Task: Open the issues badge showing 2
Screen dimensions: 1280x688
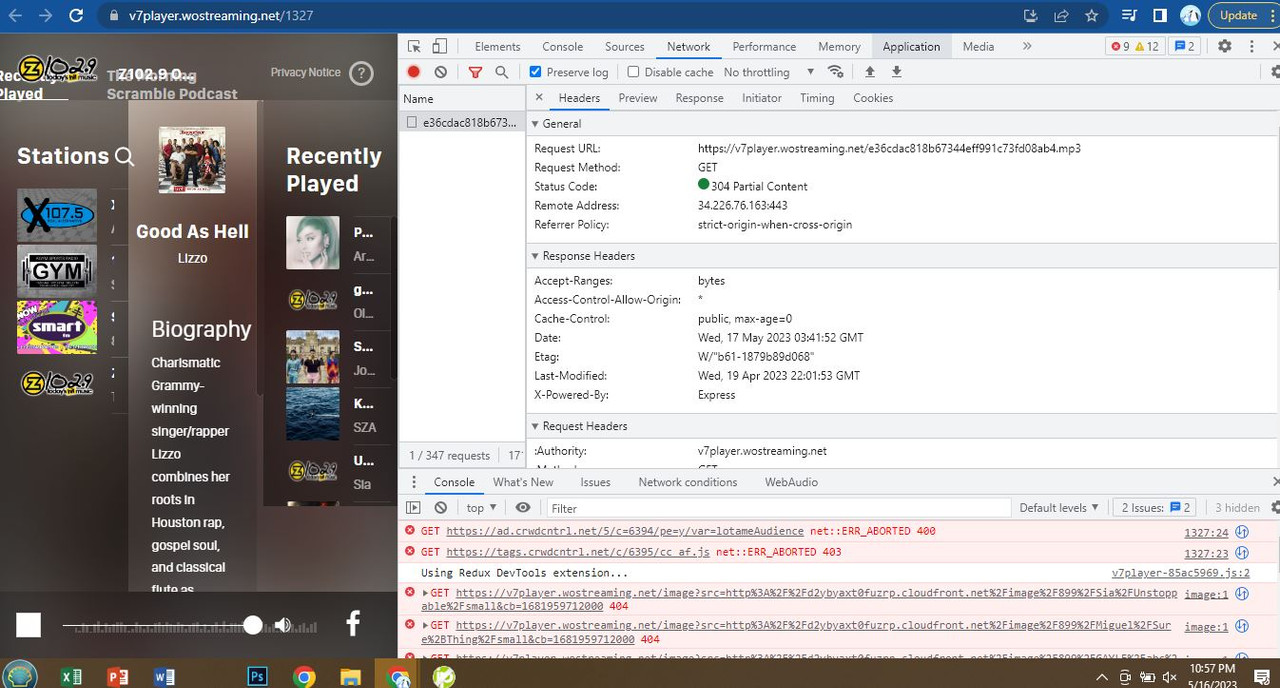Action: 1185,46
